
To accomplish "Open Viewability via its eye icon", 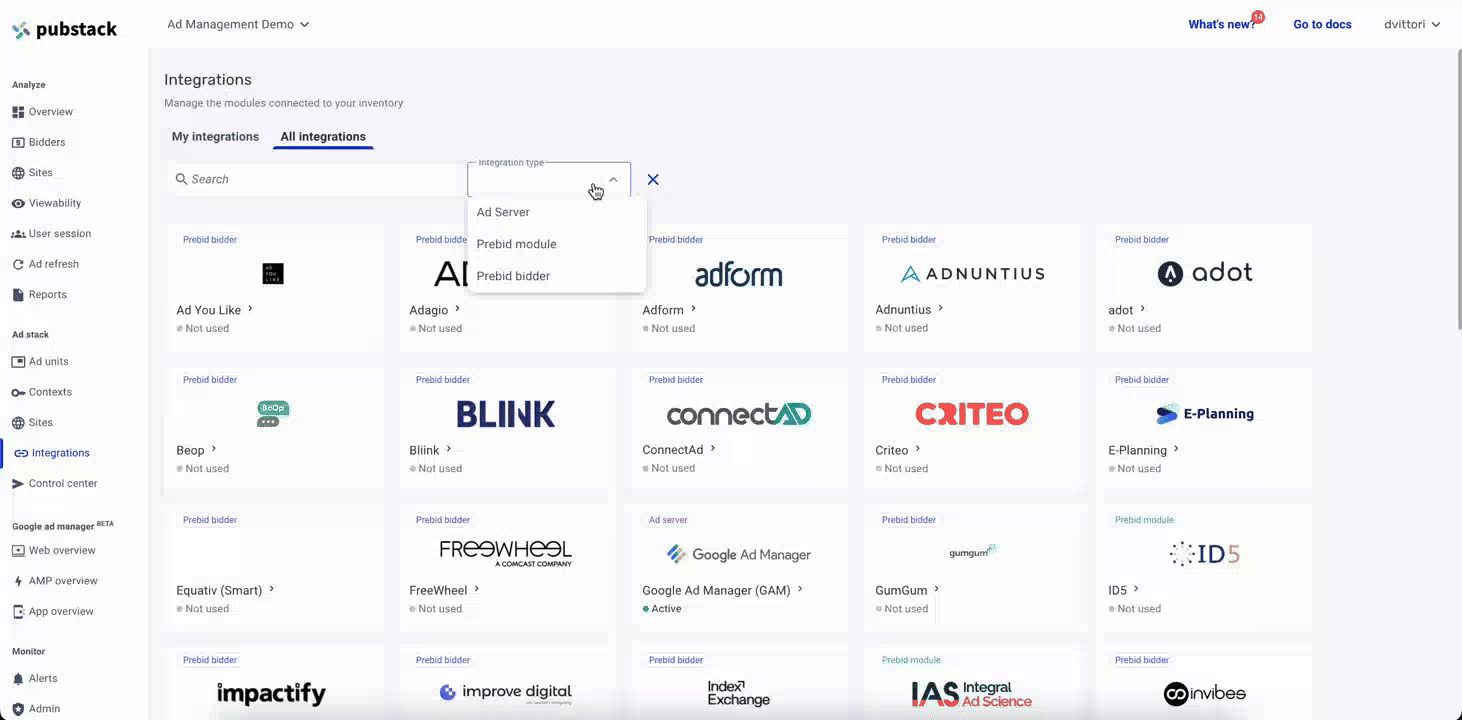I will (18, 203).
